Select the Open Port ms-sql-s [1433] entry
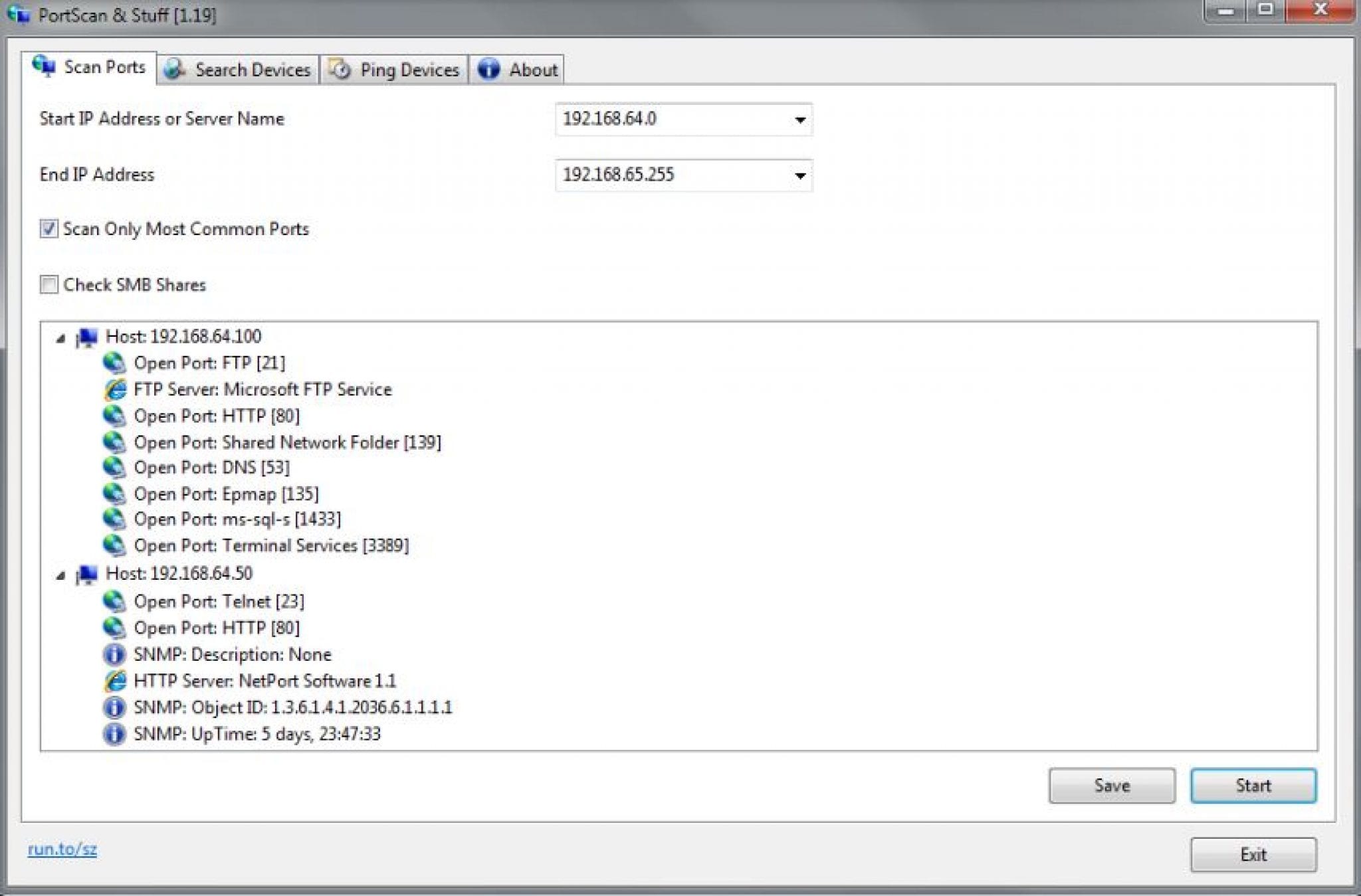This screenshot has height=896, width=1361. tap(237, 519)
